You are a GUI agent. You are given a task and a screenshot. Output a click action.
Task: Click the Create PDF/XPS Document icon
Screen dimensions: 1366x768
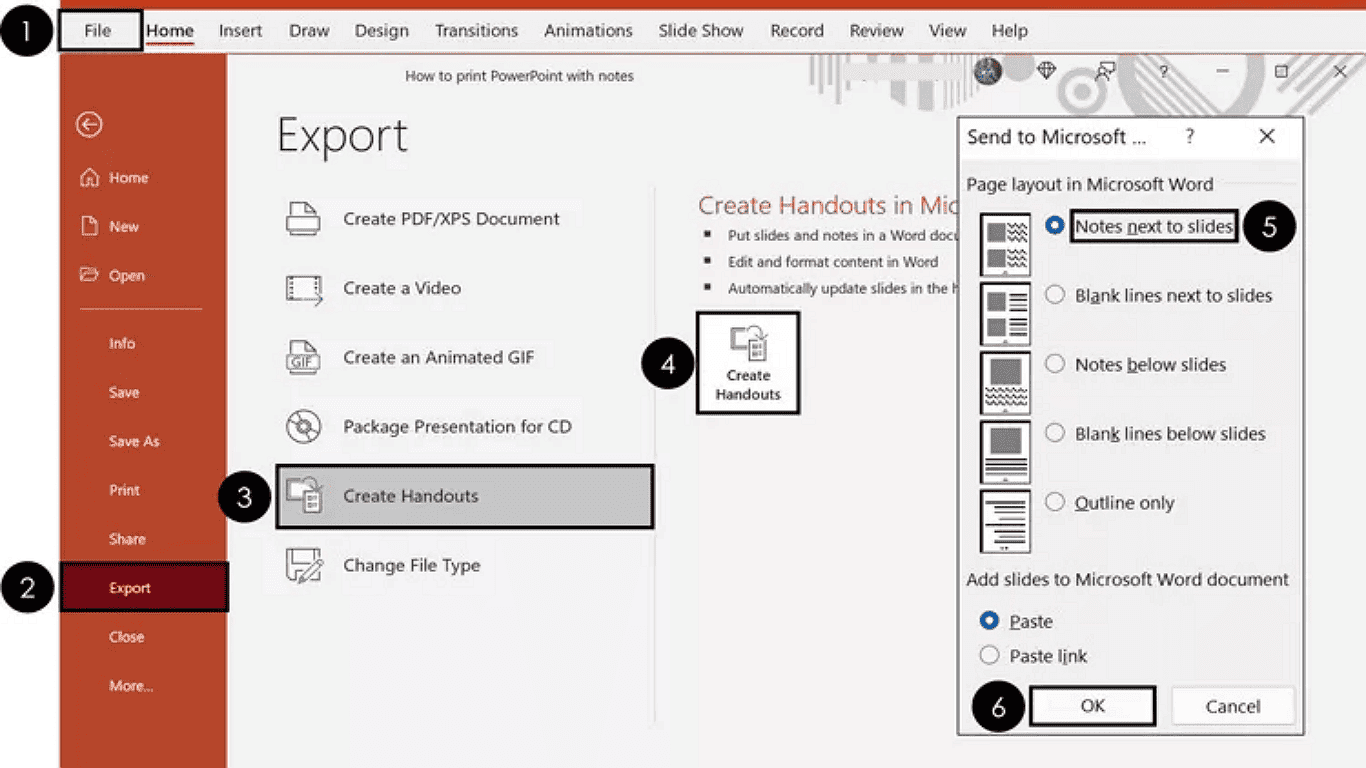[303, 219]
